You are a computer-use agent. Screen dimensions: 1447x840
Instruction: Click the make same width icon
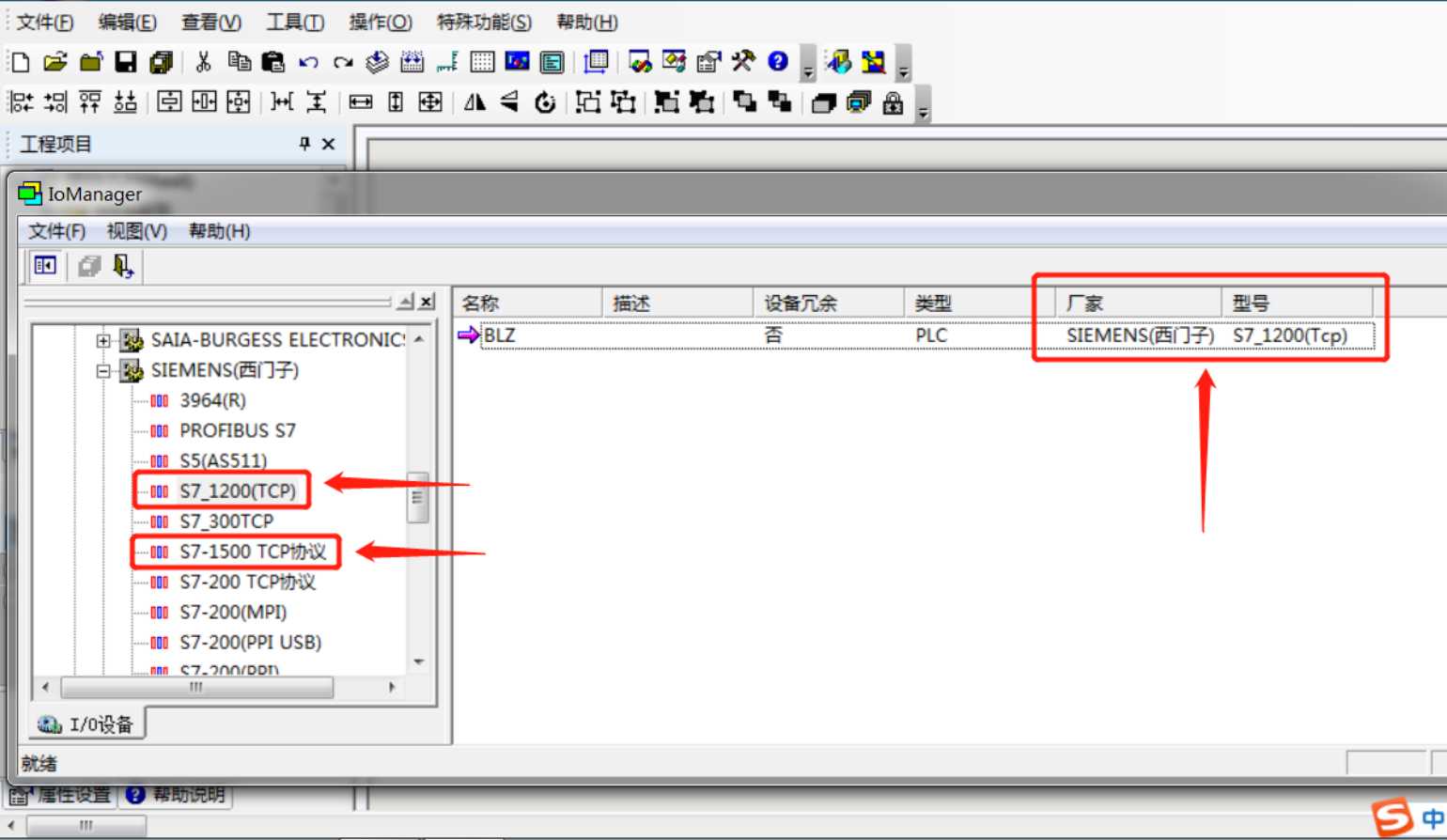361,102
